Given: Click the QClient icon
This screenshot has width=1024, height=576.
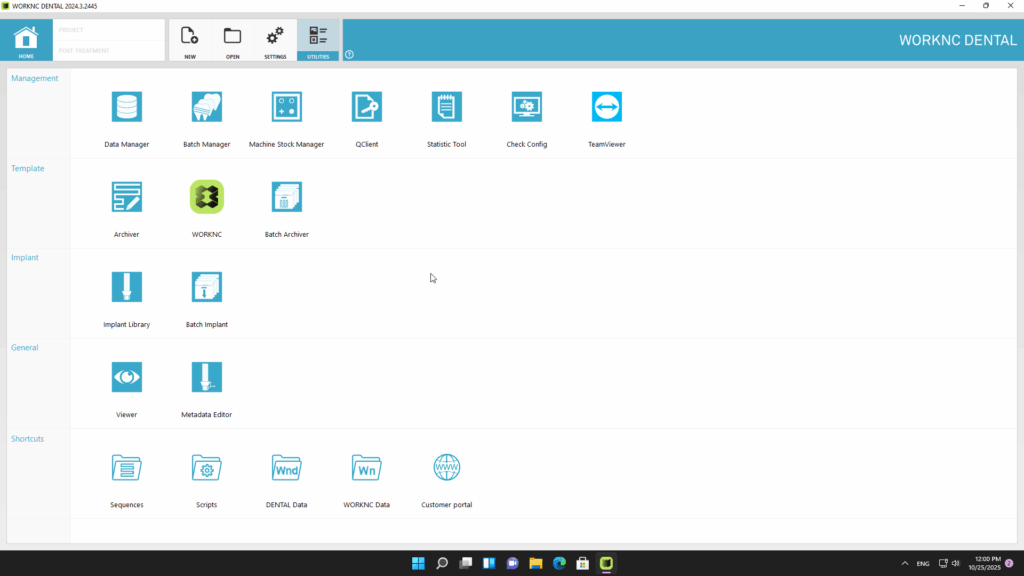Looking at the screenshot, I should coord(367,108).
